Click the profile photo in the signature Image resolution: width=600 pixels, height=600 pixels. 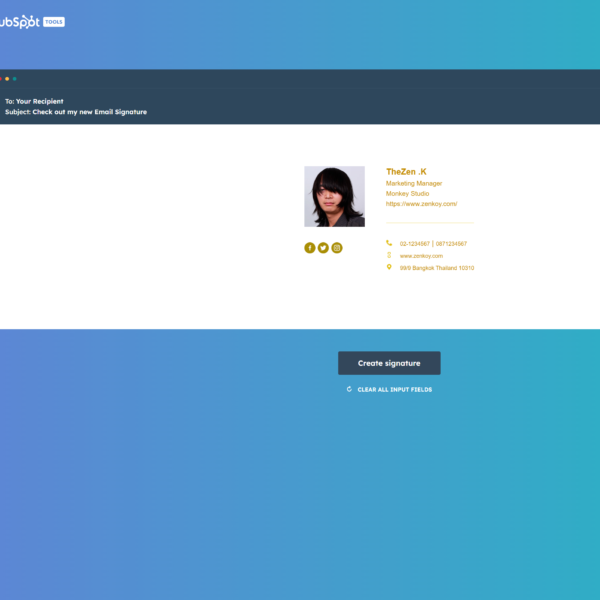334,196
